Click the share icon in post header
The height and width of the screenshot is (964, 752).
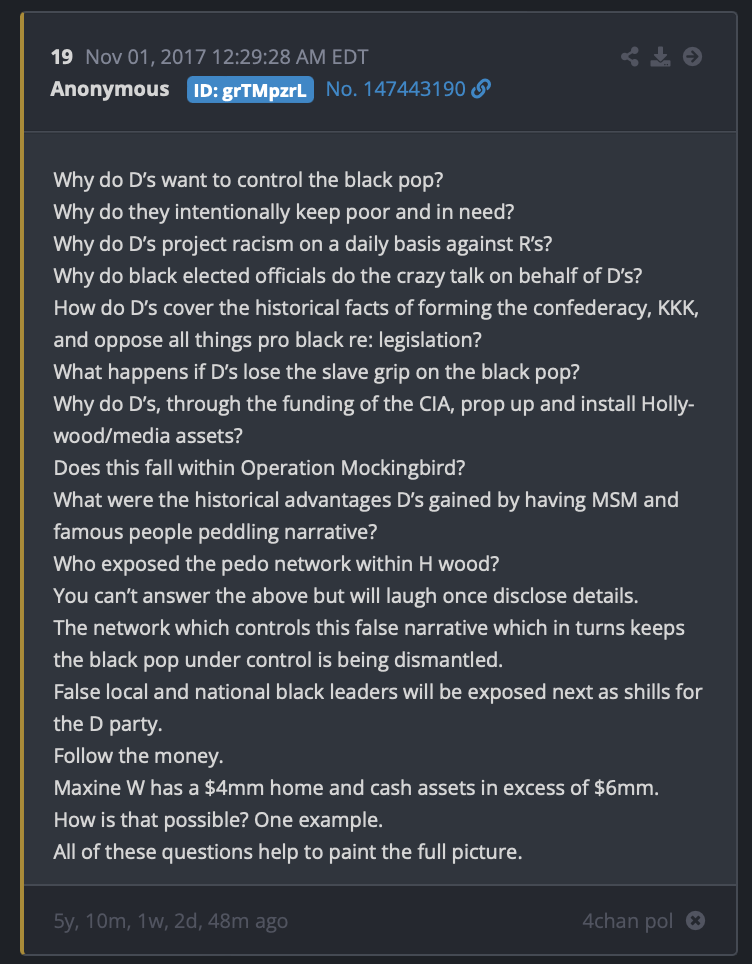point(629,57)
